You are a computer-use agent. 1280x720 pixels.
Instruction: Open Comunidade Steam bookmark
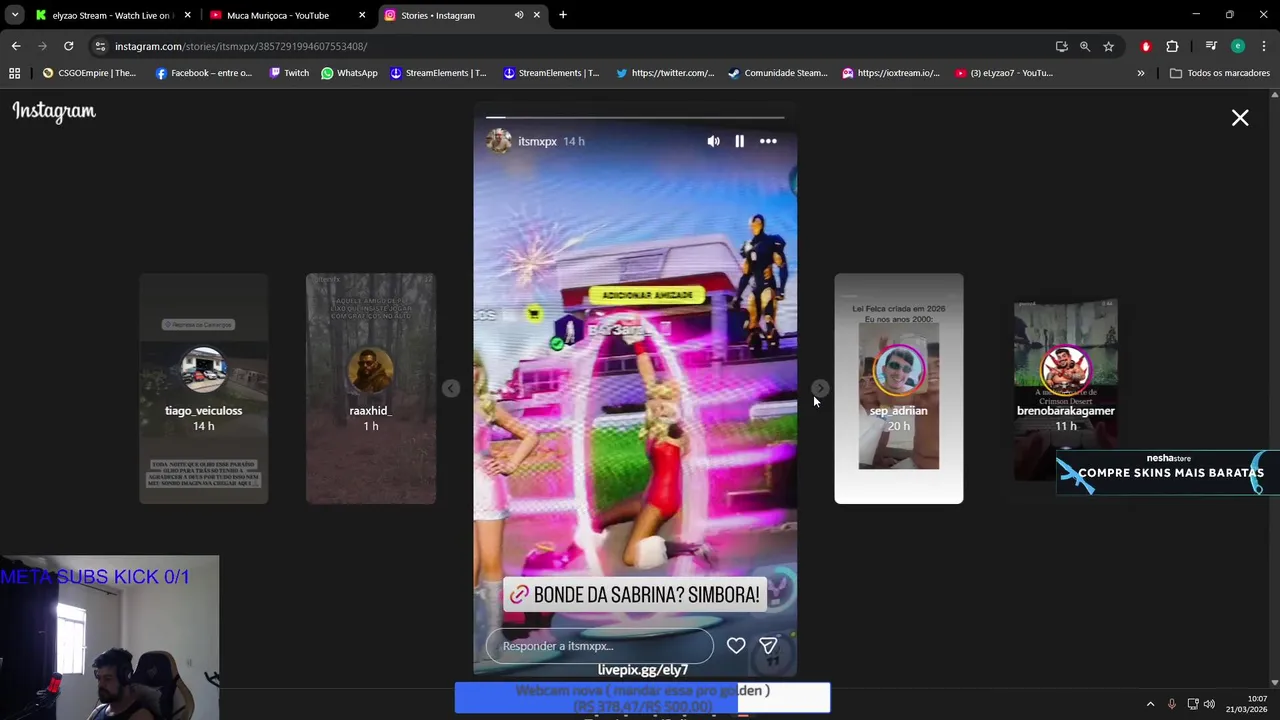click(778, 73)
